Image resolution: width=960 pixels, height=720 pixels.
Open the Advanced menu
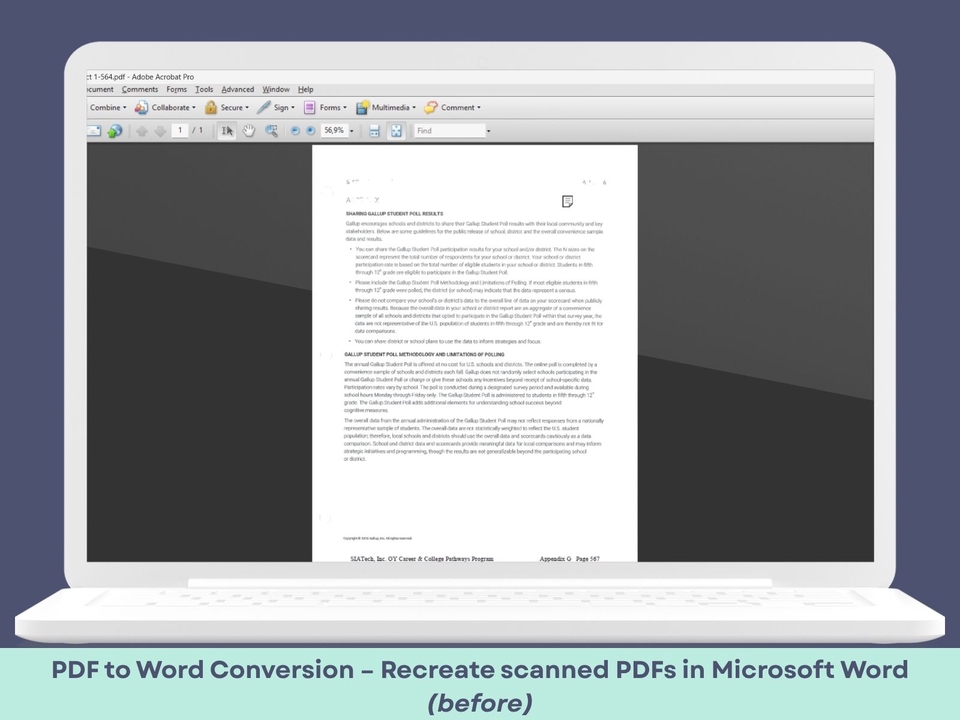237,90
